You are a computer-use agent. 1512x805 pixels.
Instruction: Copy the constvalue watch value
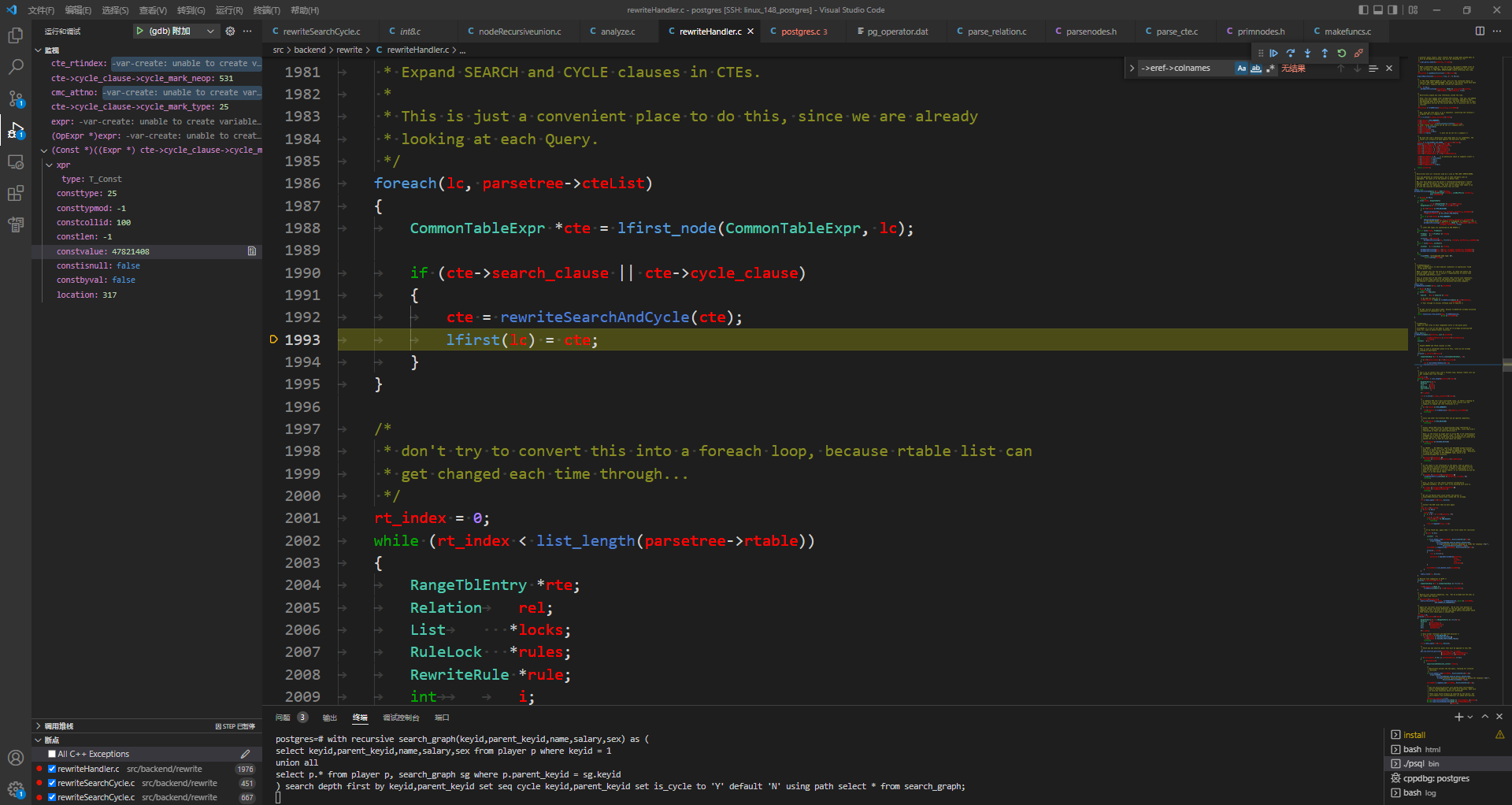(252, 251)
